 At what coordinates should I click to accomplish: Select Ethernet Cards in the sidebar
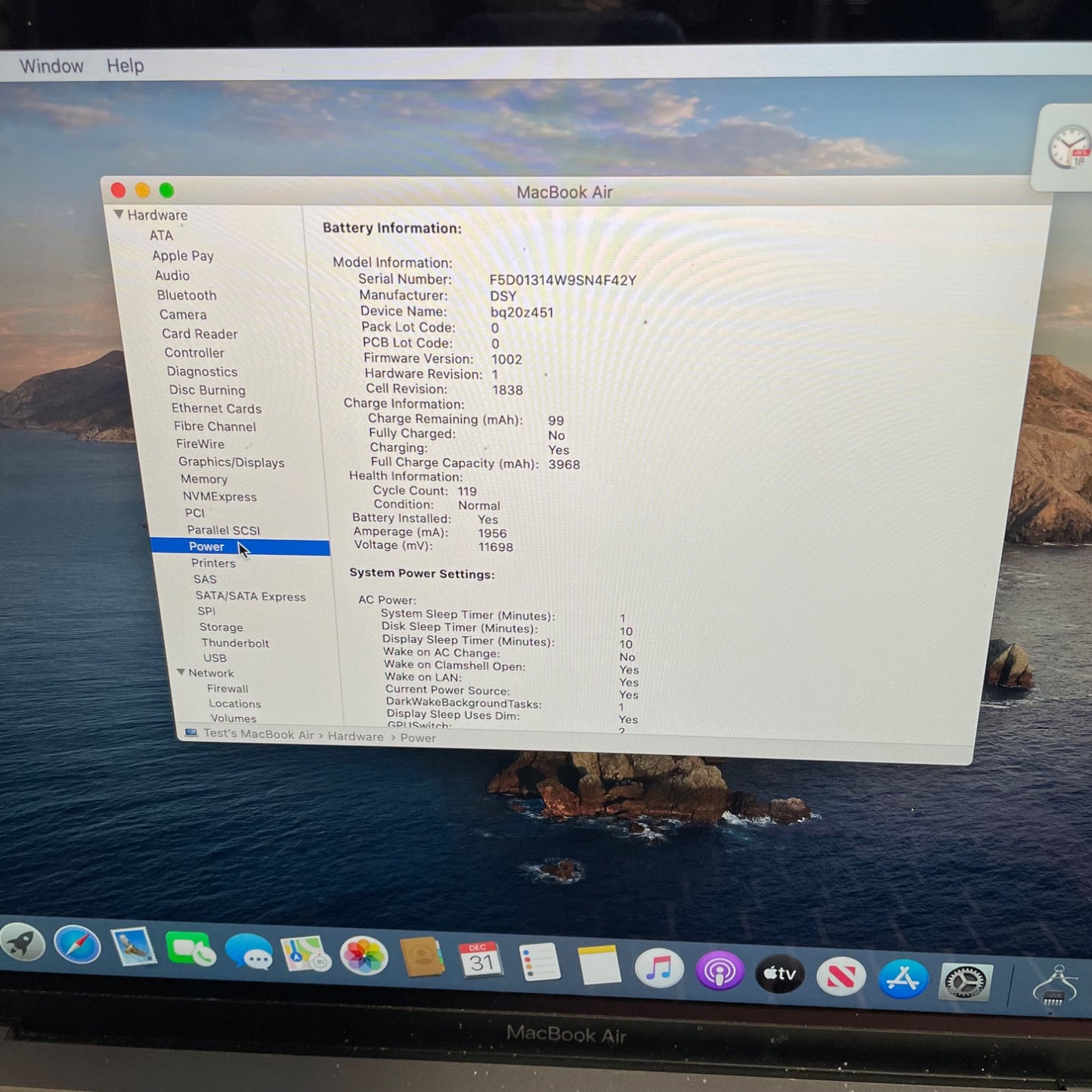pyautogui.click(x=216, y=409)
